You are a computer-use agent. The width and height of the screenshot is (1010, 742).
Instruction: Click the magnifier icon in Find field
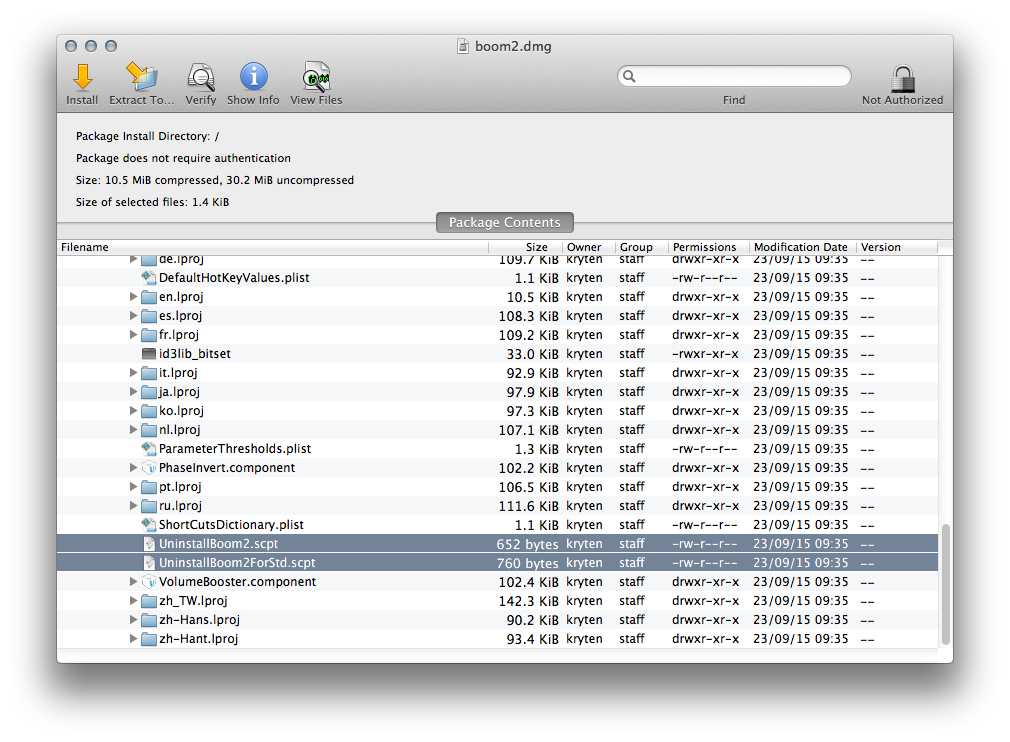click(629, 76)
